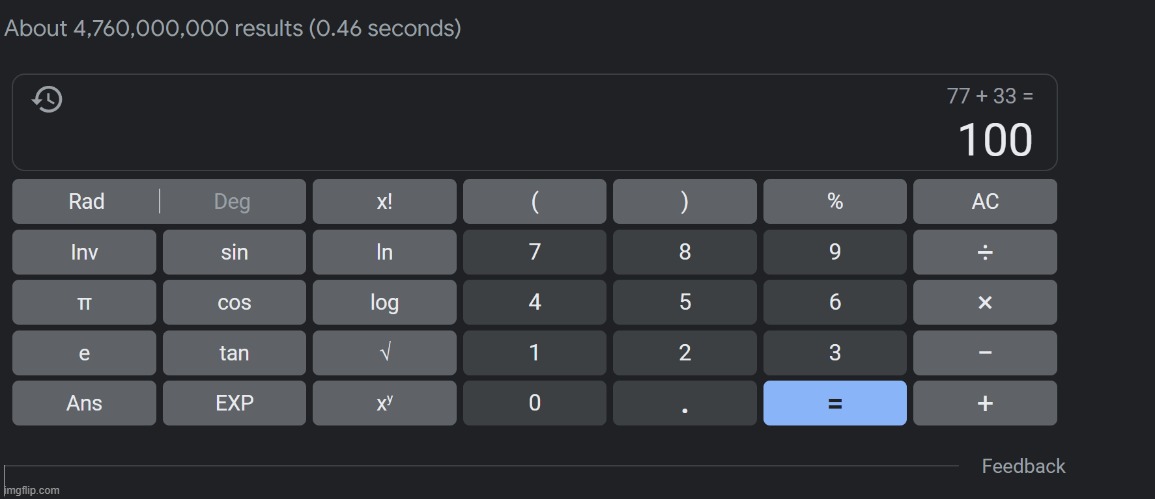The width and height of the screenshot is (1155, 499).
Task: Switch angle mode to Rad
Action: 86,201
